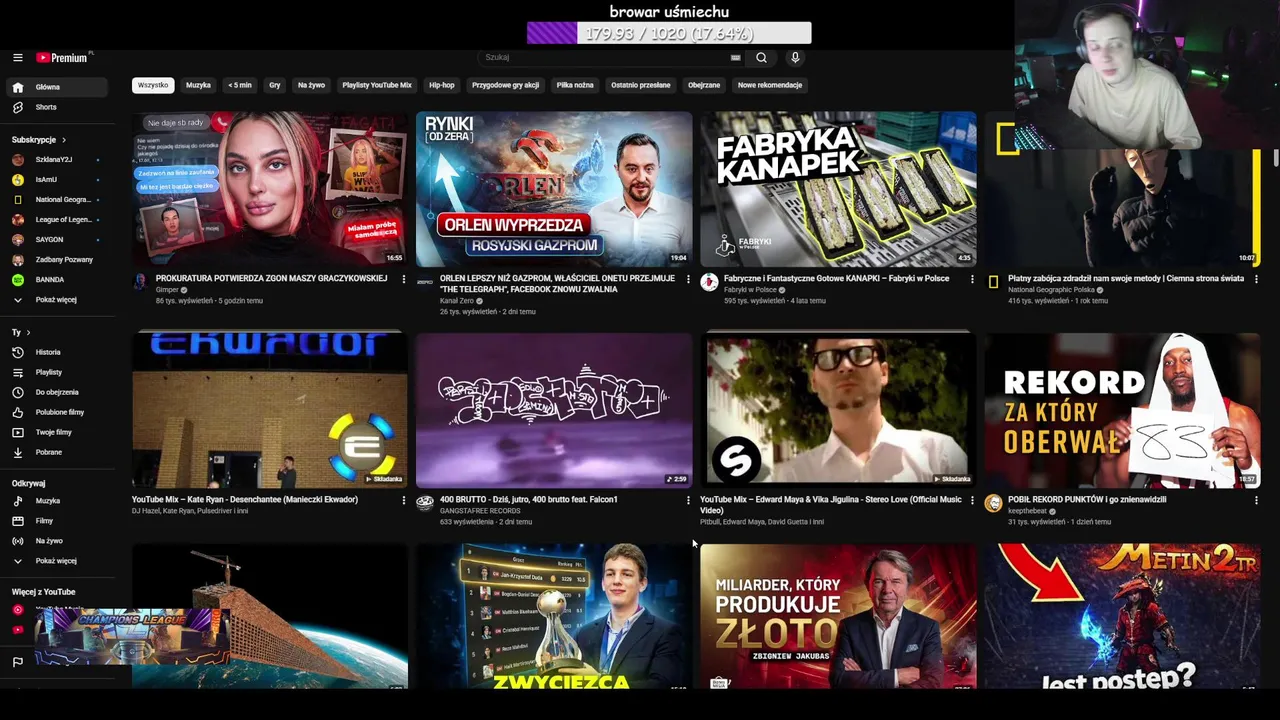Viewport: 1280px width, 720px height.
Task: Open SAYGON subscription entry
Action: (x=58, y=240)
